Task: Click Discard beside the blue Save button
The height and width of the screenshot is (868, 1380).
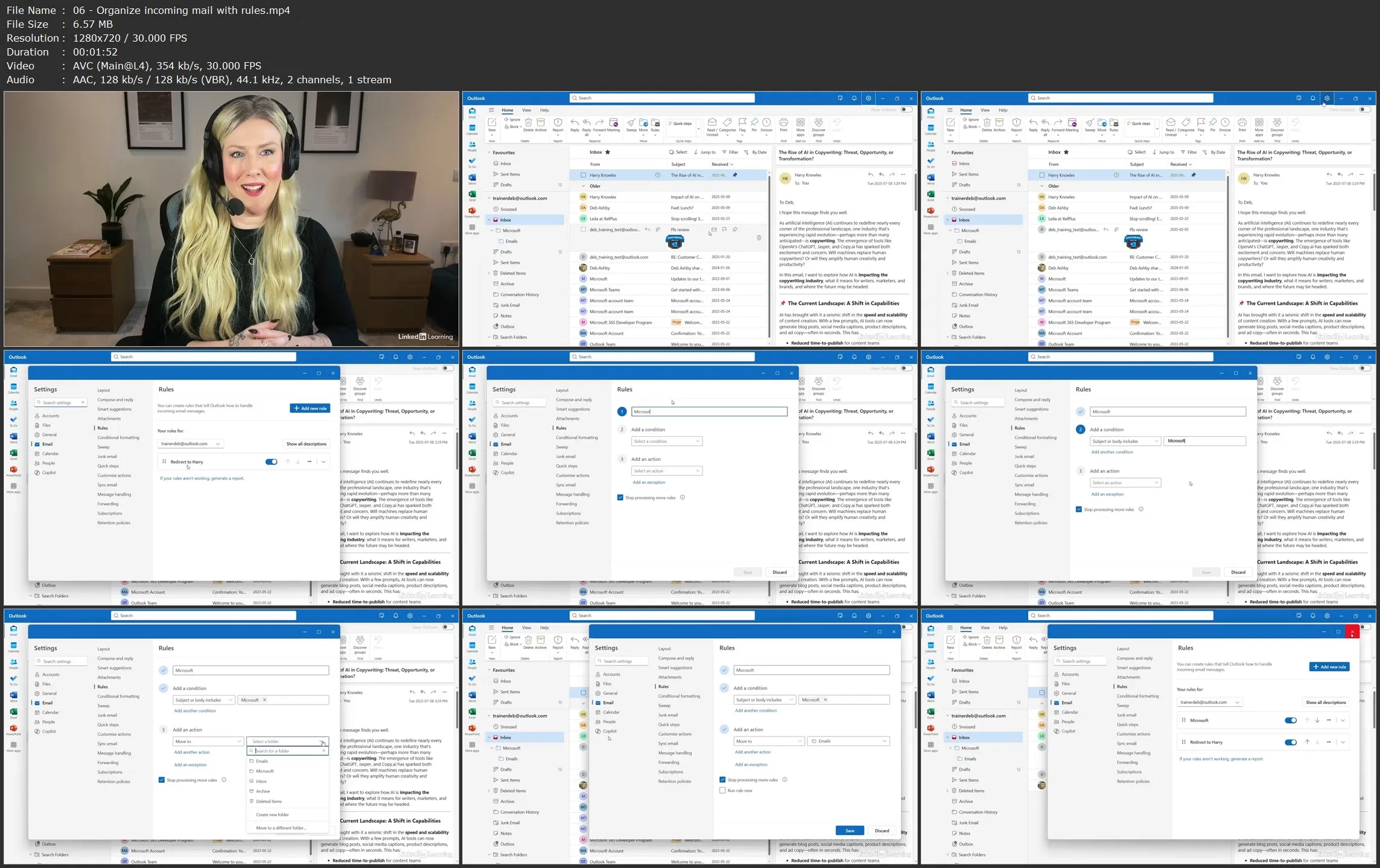Action: (x=882, y=831)
